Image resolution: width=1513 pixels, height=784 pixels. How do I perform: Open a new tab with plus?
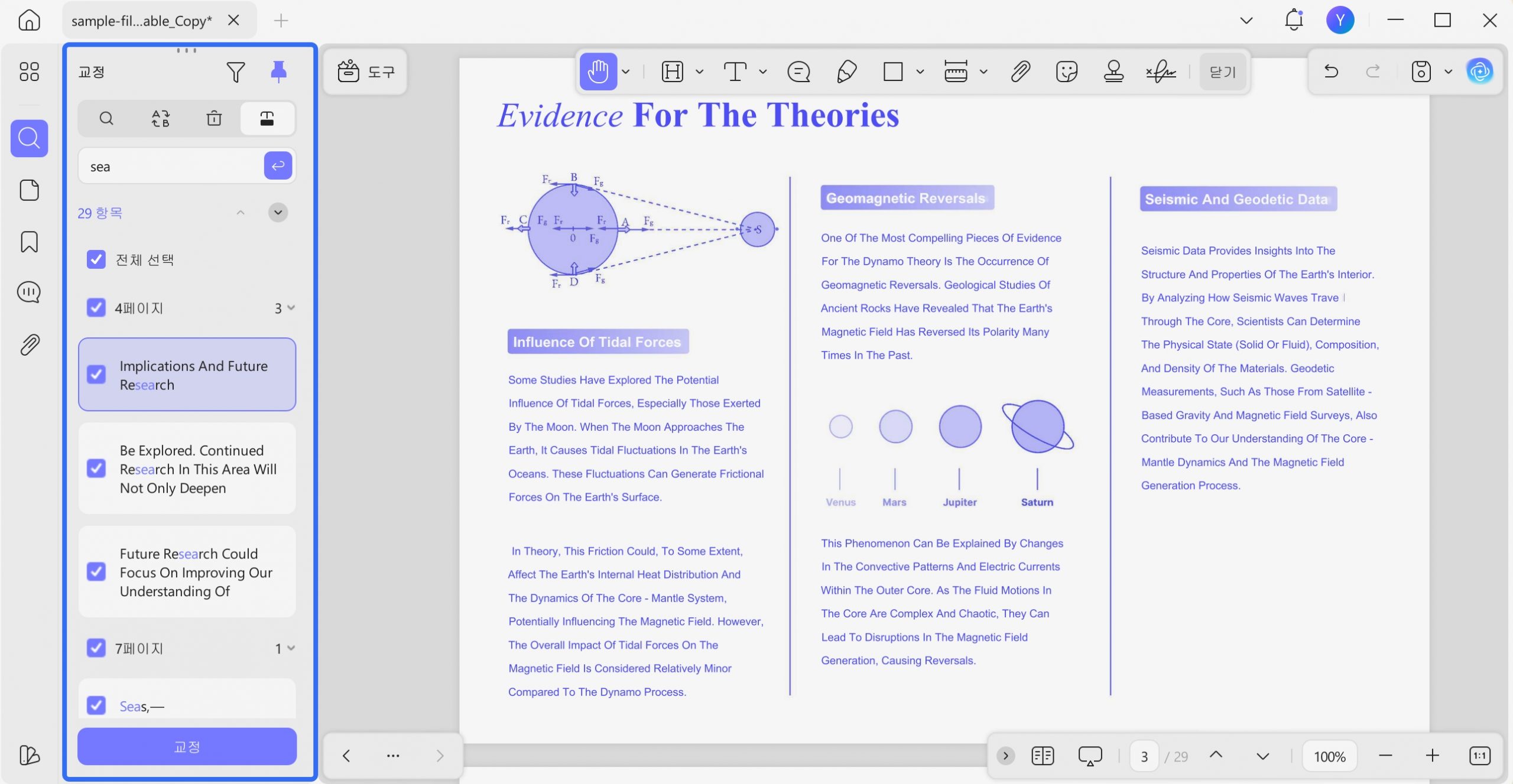coord(281,21)
